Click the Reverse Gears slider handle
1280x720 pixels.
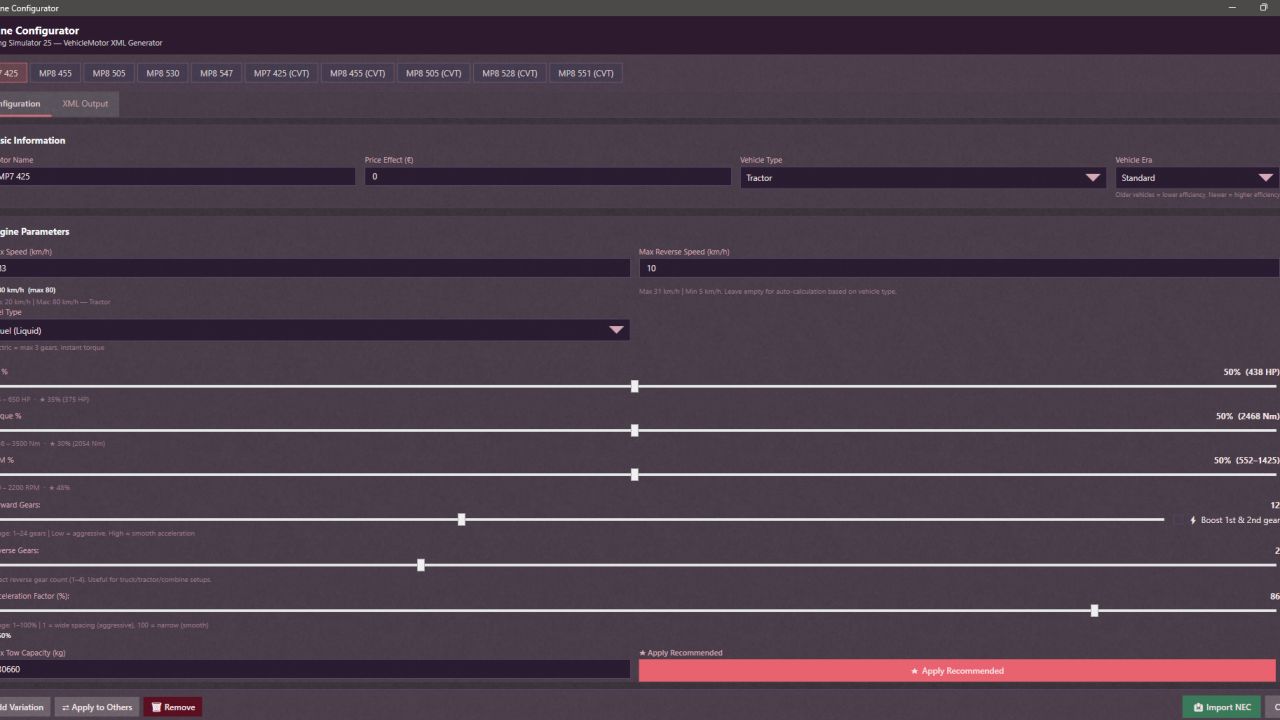[421, 565]
